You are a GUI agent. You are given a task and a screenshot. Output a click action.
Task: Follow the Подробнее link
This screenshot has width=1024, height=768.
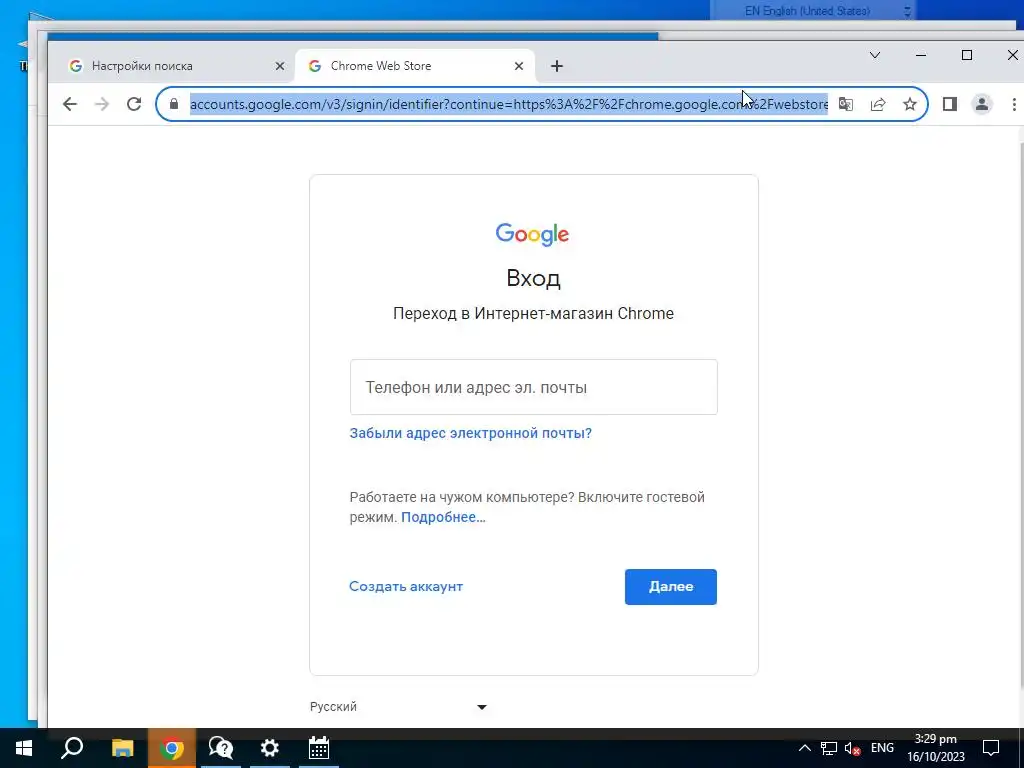[x=443, y=517]
